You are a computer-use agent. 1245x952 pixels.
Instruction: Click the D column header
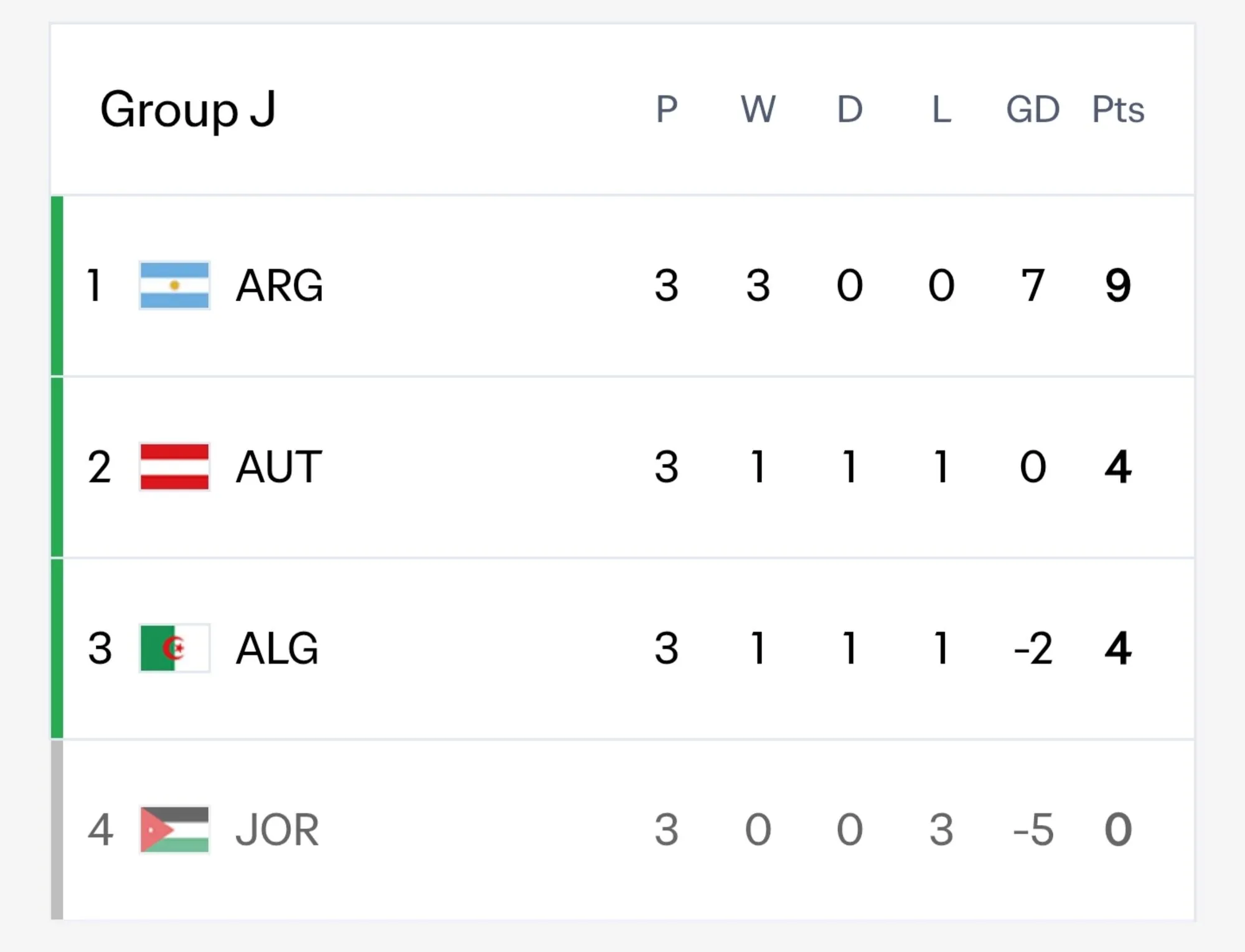pos(850,110)
